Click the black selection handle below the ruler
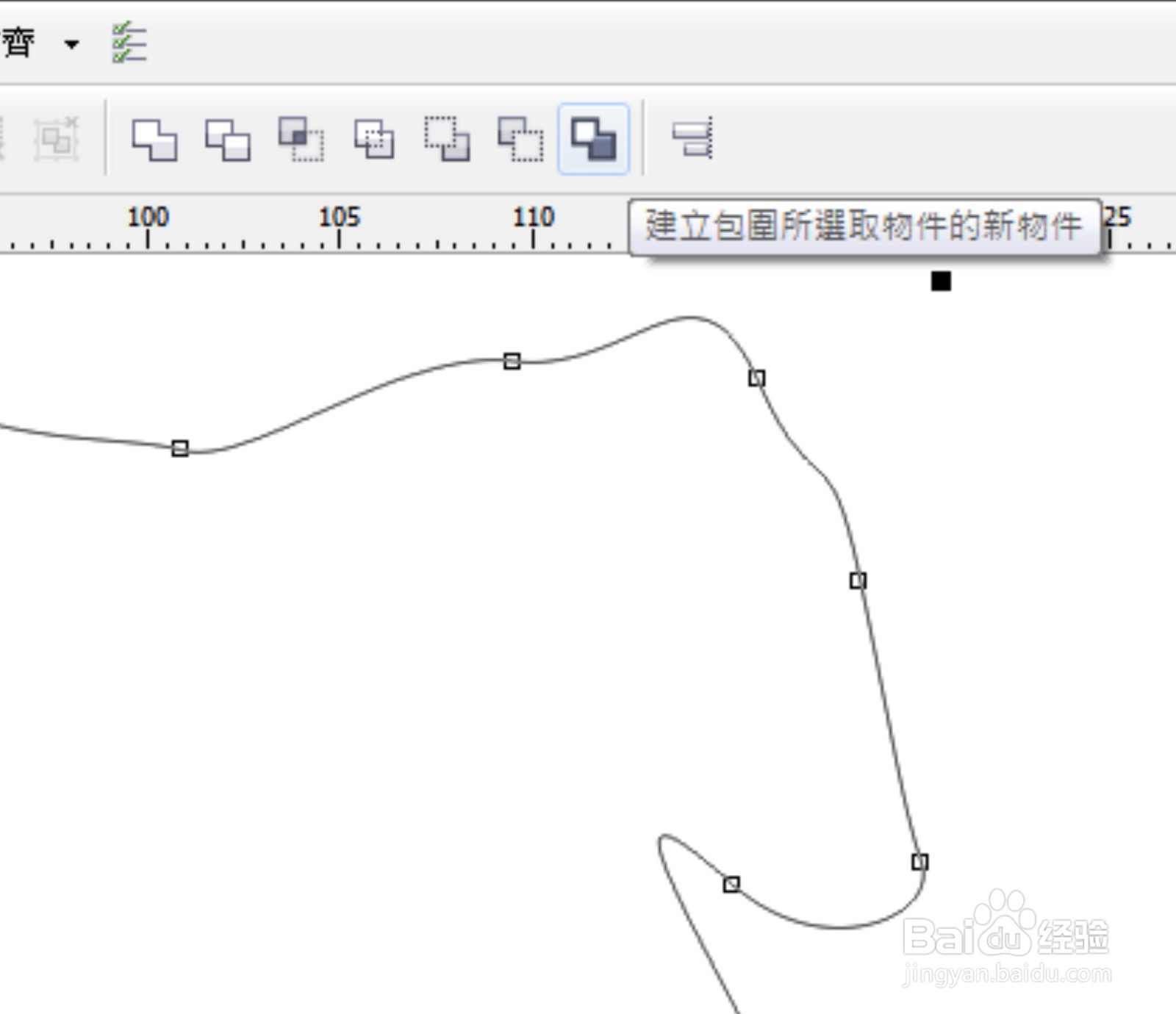This screenshot has width=1176, height=1014. 941,281
